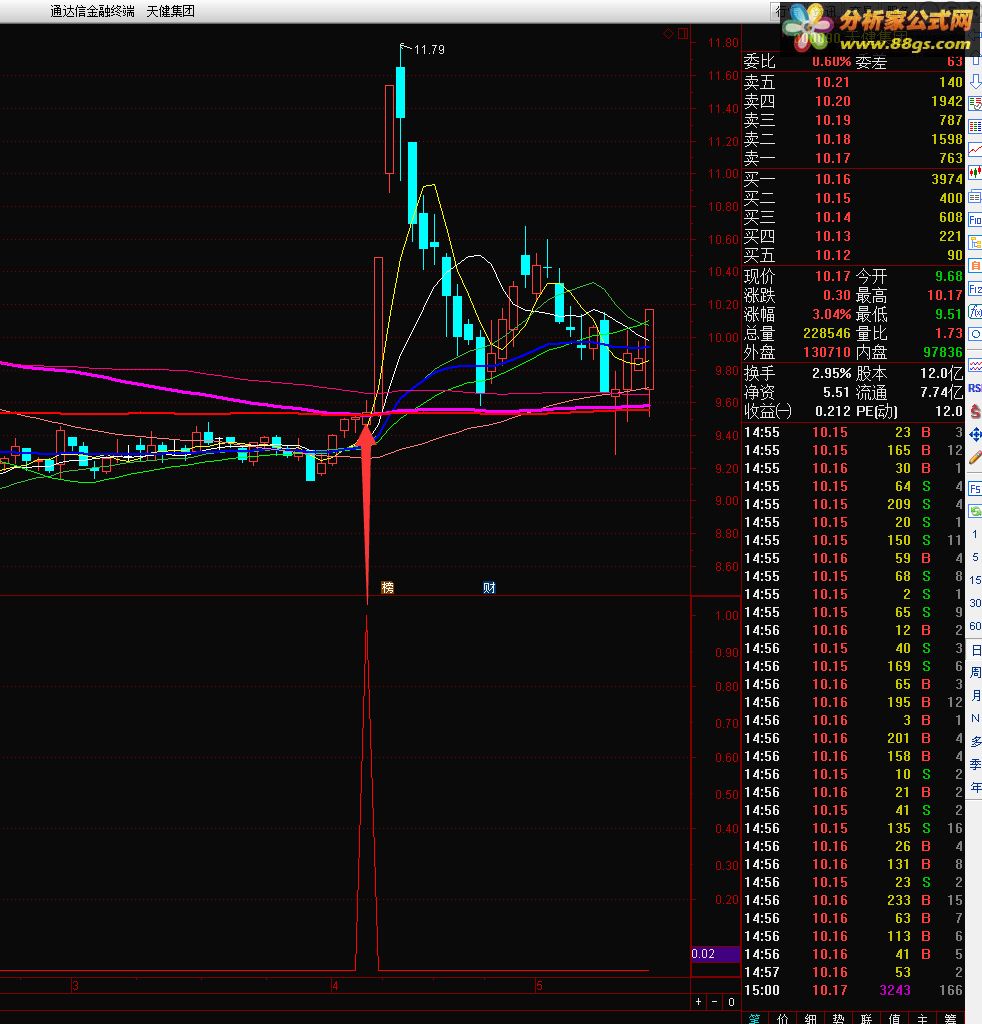
Task: Select the 日 daily period
Action: pyautogui.click(x=975, y=650)
